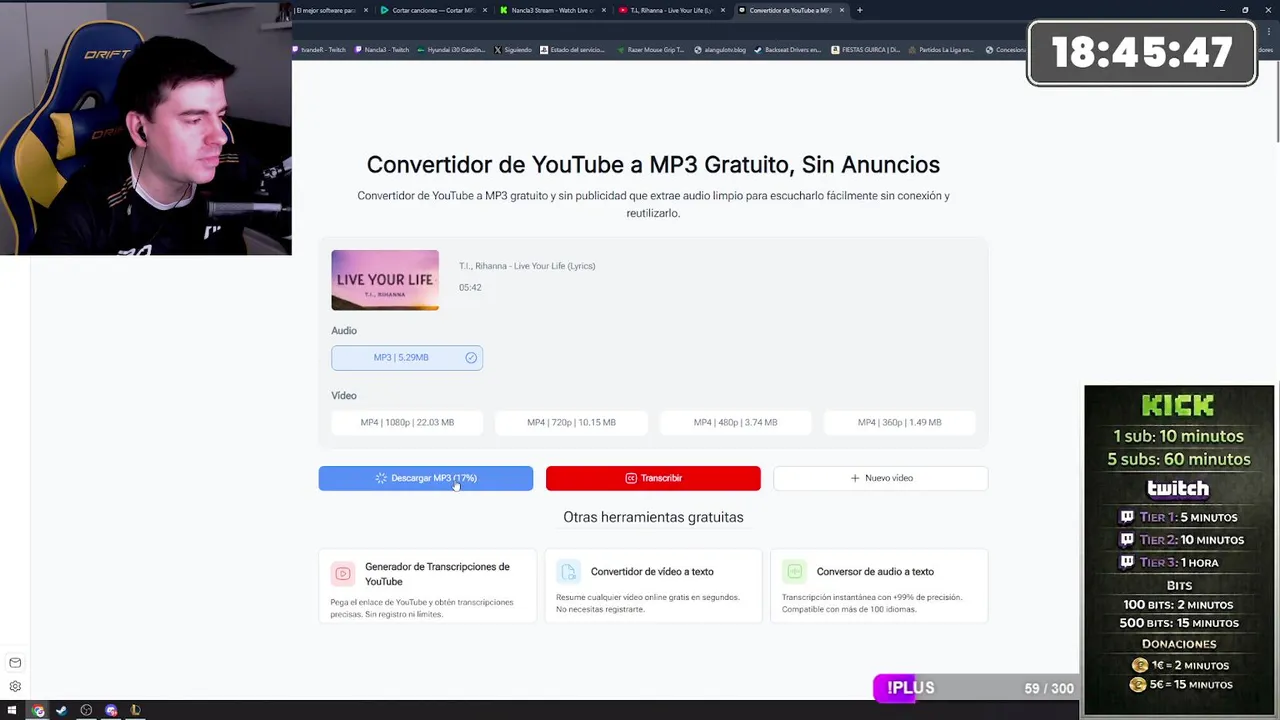This screenshot has width=1280, height=720.
Task: Switch to Nancla3 Stream Kick tab
Action: pos(551,10)
